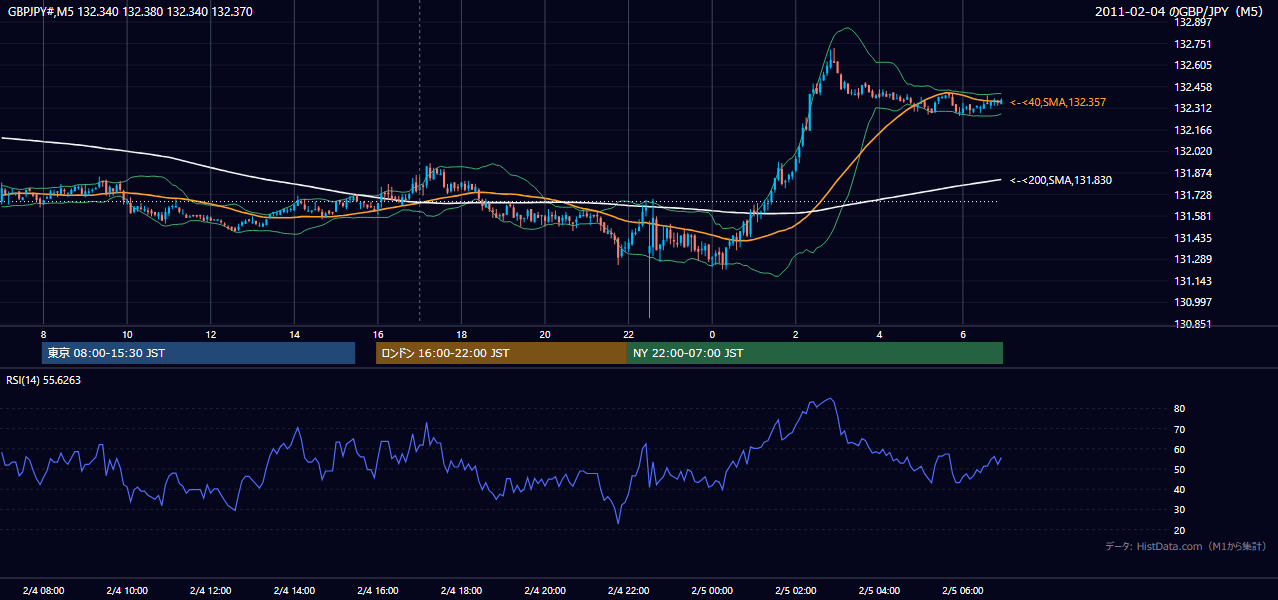Viewport: 1278px width, 600px height.
Task: Click the 2/4 16:00 date label
Action: [378, 590]
